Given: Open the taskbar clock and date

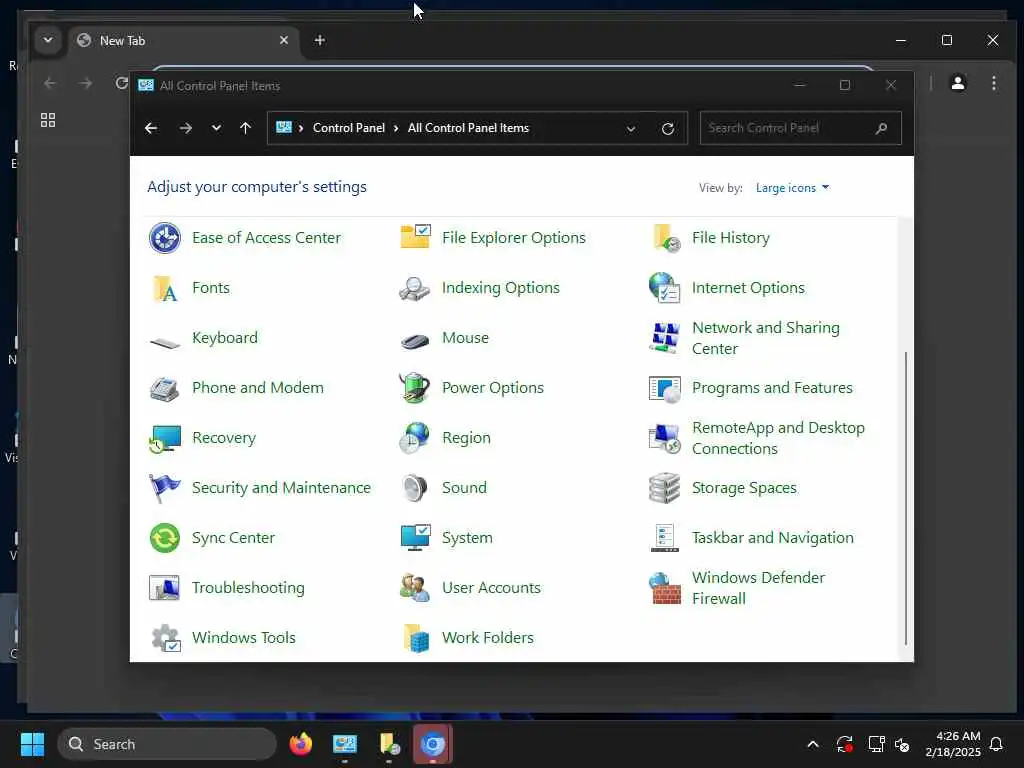Looking at the screenshot, I should click(x=953, y=744).
